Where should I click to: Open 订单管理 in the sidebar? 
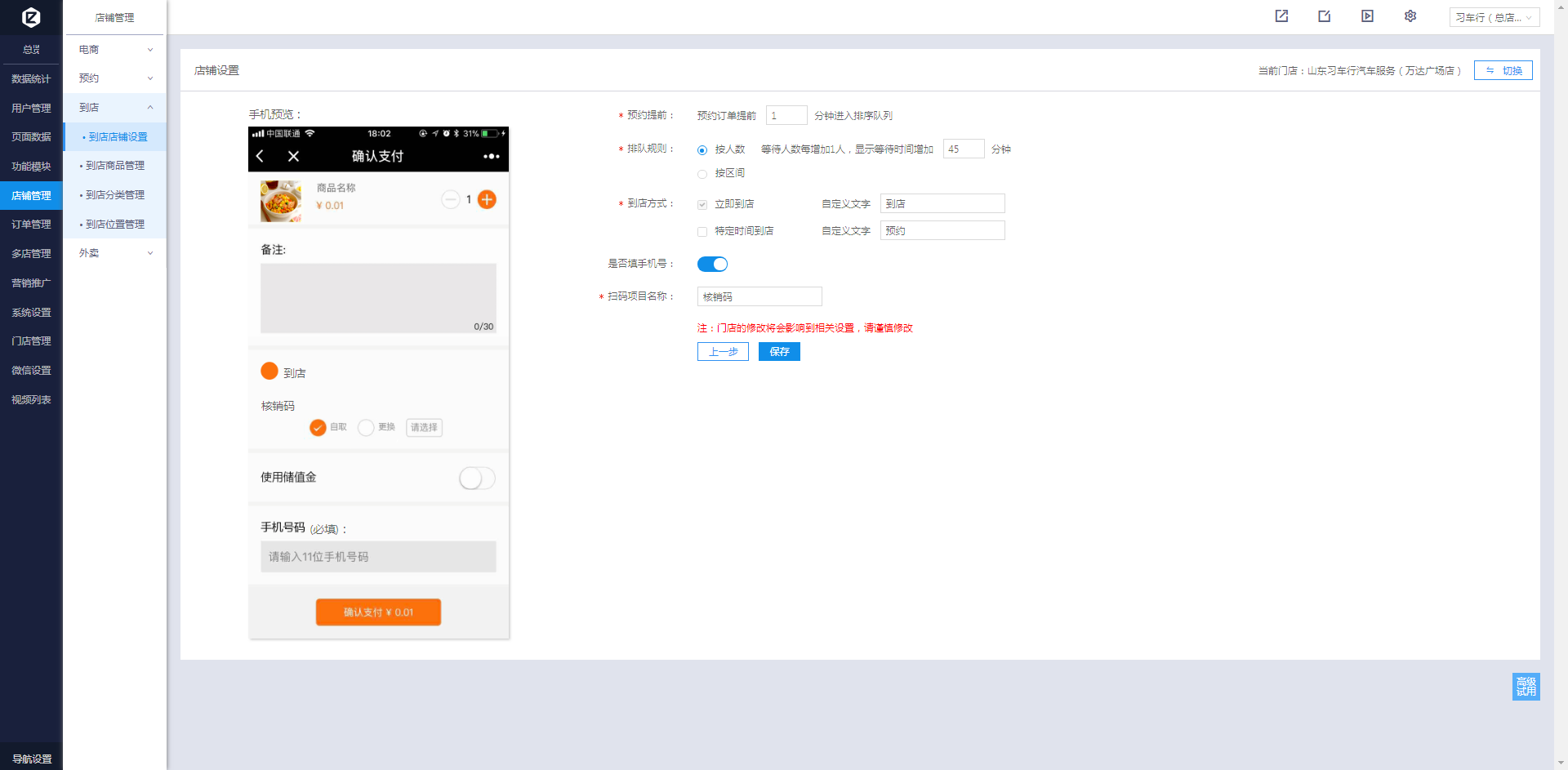pos(31,225)
